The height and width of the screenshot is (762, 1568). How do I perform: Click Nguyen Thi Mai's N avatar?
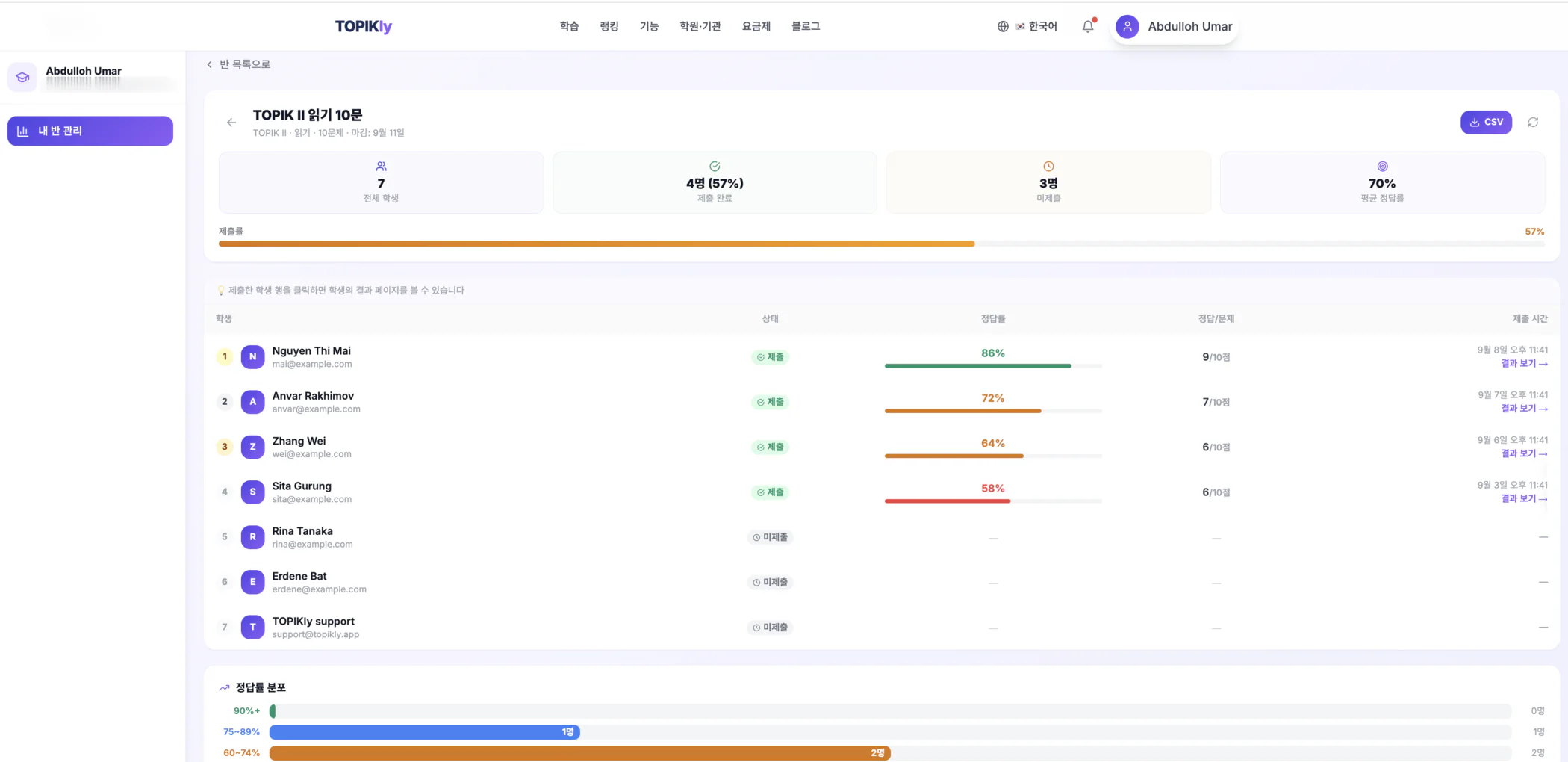click(252, 357)
